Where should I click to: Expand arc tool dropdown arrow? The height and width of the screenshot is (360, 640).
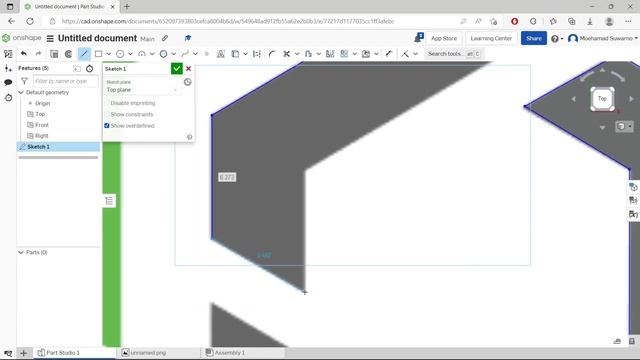pyautogui.click(x=152, y=54)
